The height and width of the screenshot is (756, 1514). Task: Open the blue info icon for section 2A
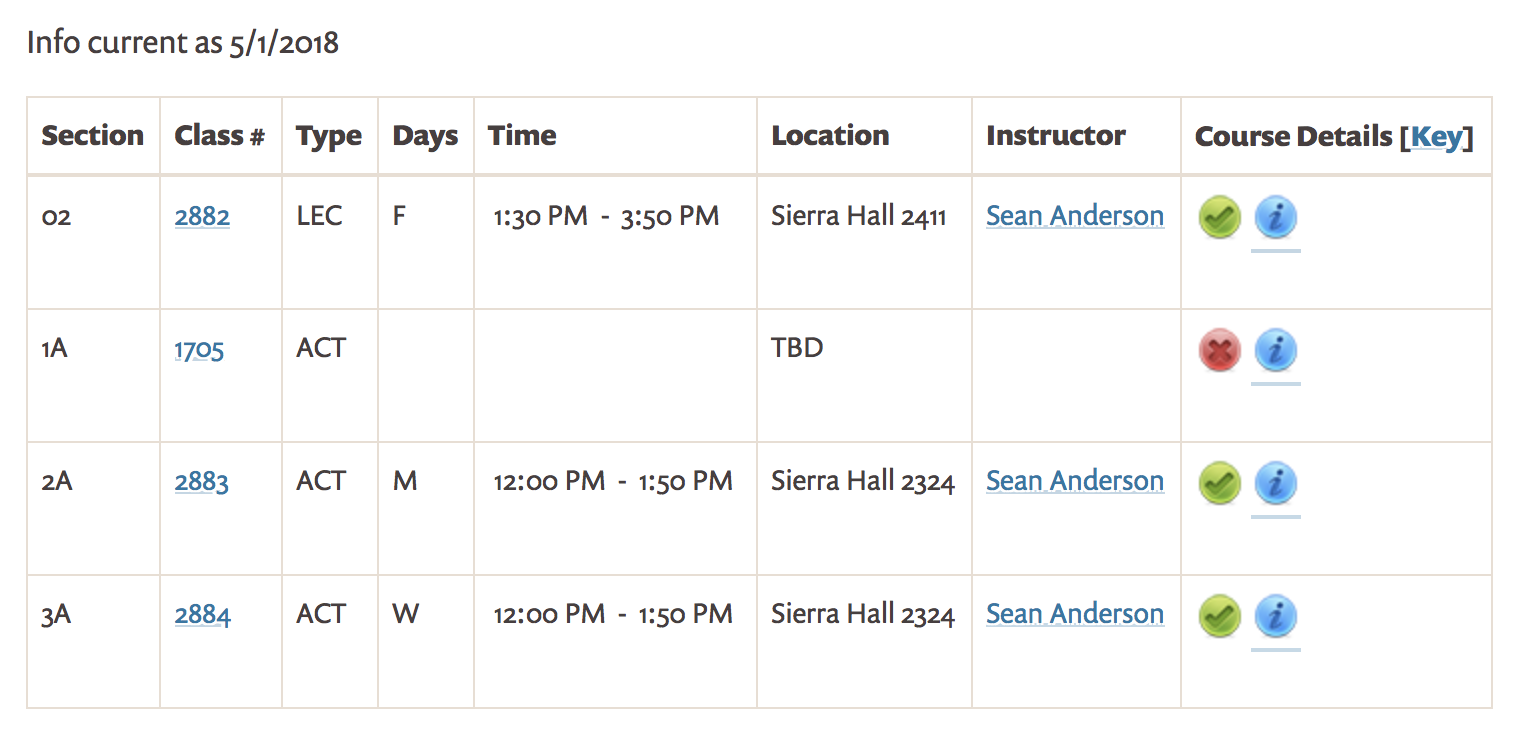point(1275,483)
